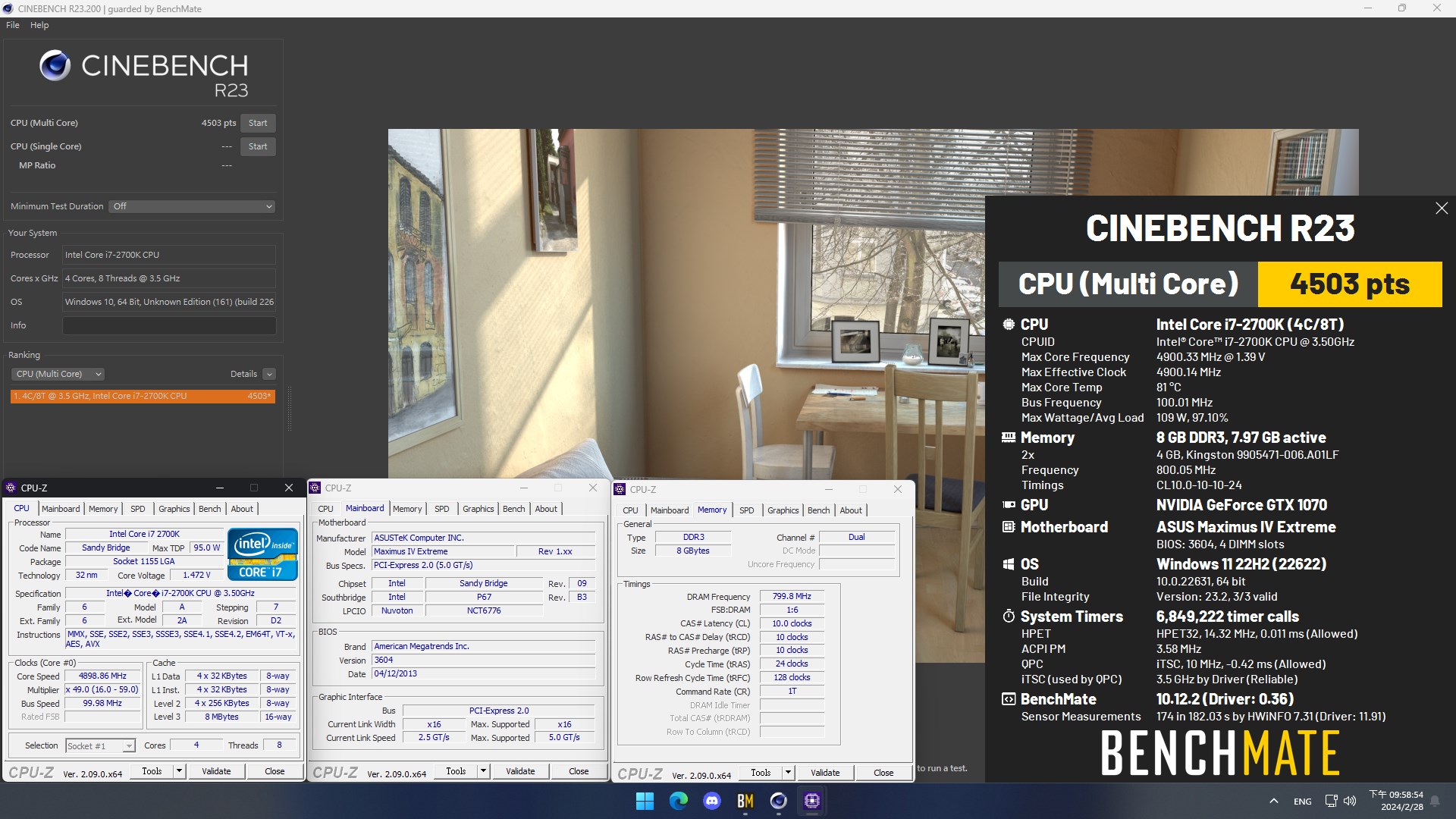Open Tools dropdown arrow in CPU window
1456x819 pixels.
[x=179, y=771]
